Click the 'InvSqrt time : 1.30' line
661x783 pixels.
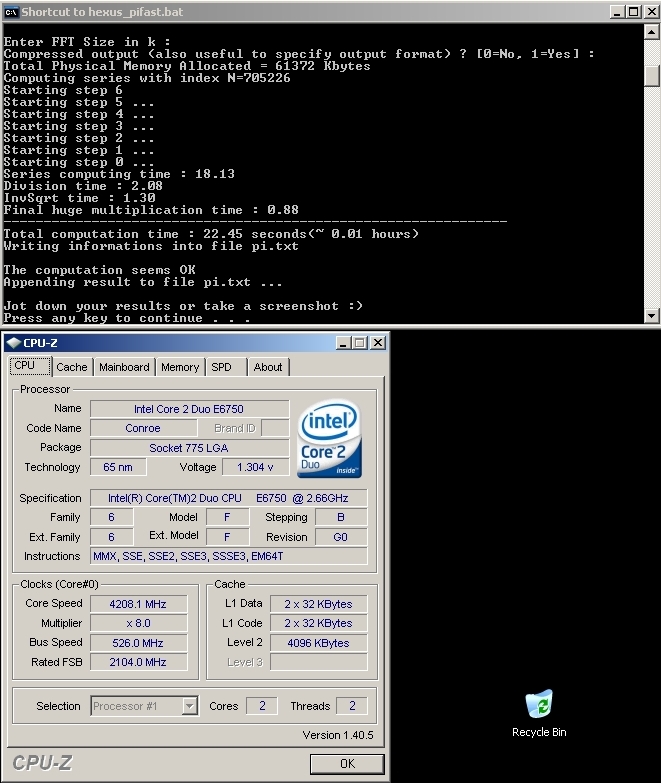[79, 198]
